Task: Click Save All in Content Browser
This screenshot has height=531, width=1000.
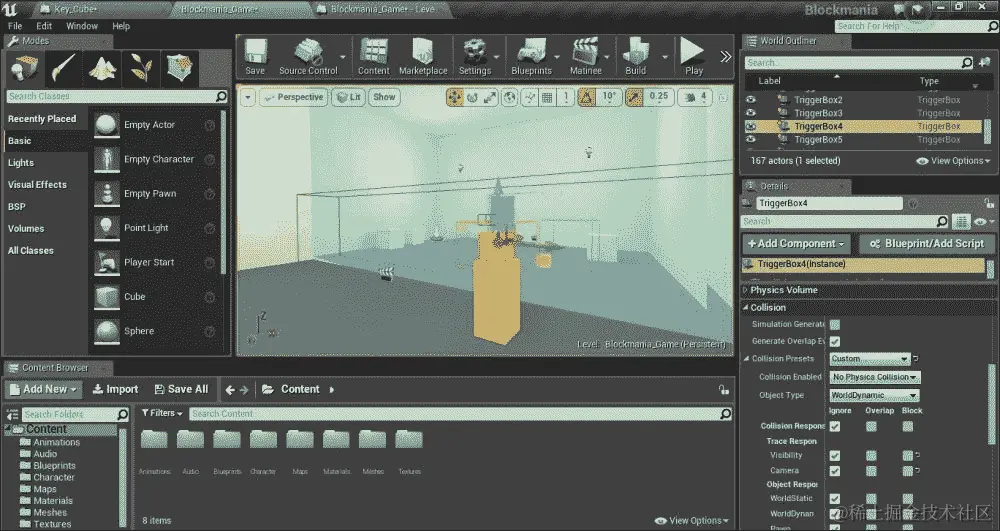Action: pos(182,389)
